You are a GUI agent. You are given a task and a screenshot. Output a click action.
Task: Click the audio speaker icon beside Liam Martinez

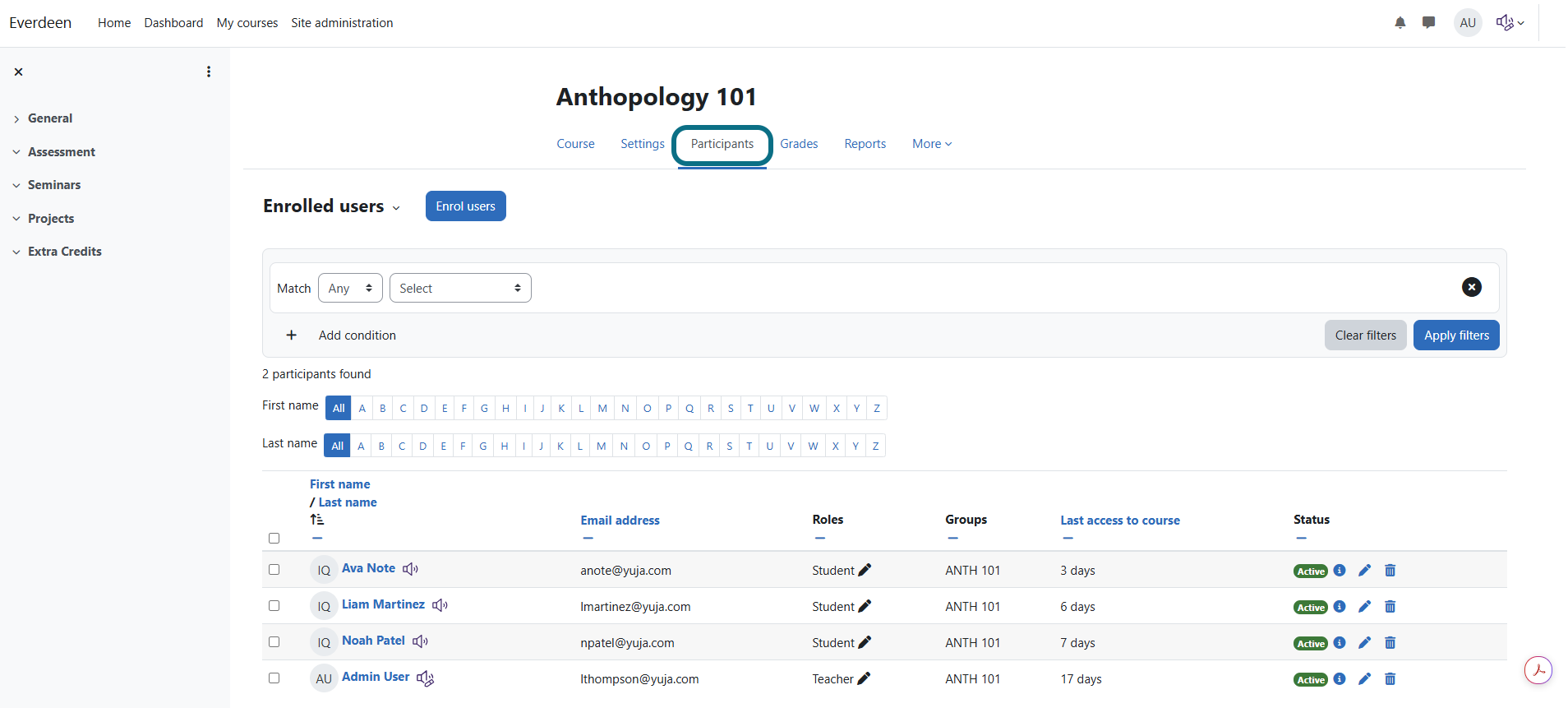point(440,605)
